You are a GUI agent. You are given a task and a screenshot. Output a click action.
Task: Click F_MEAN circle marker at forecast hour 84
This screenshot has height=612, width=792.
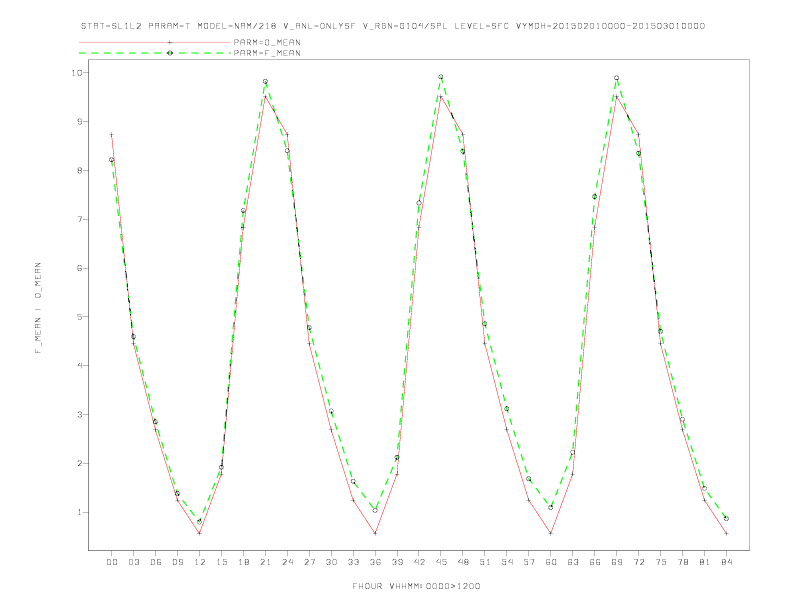(x=726, y=519)
